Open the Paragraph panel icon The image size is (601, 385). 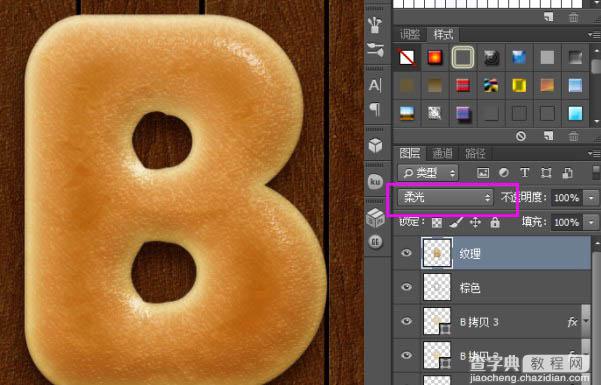coord(375,110)
